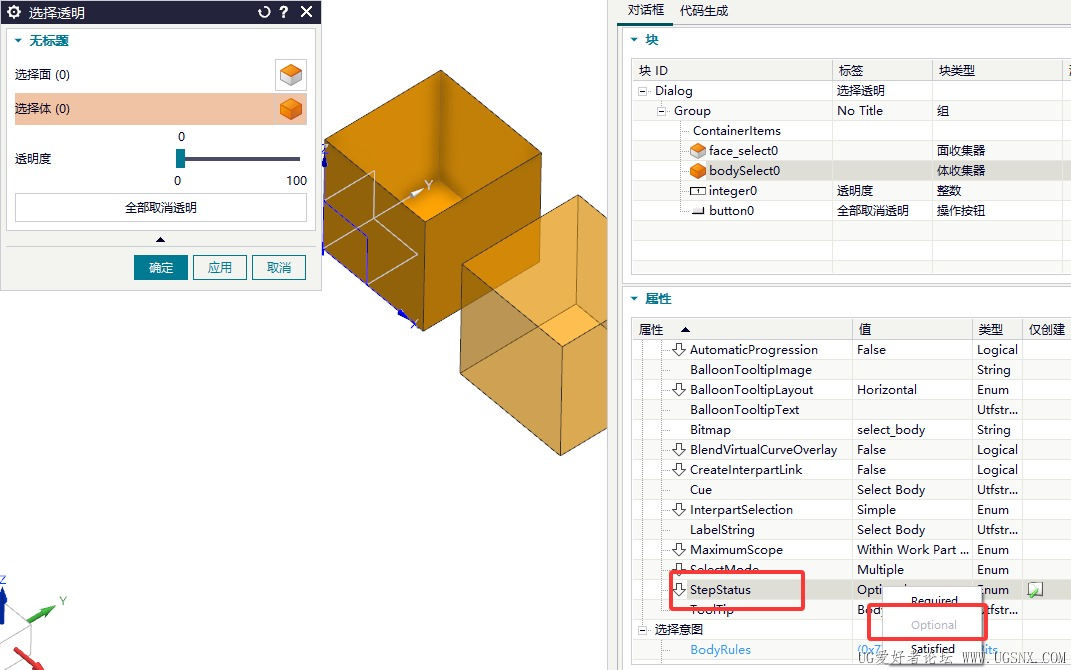Click the InterpartSelection arrow icon
The height and width of the screenshot is (670, 1071).
(678, 510)
